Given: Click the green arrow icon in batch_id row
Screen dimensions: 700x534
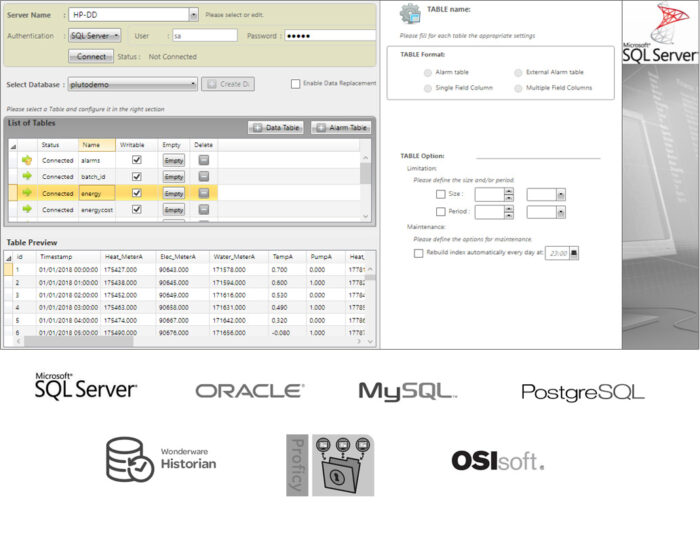Looking at the screenshot, I should 27,176.
